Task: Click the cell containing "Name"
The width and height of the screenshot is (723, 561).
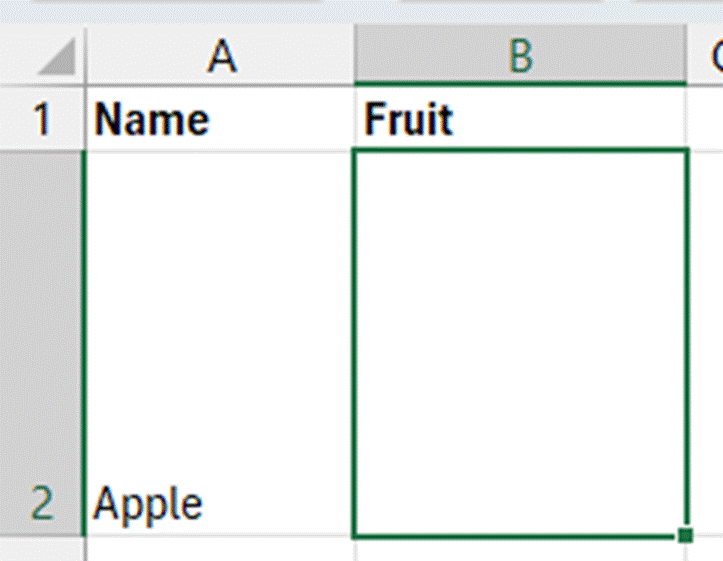Action: (220, 120)
